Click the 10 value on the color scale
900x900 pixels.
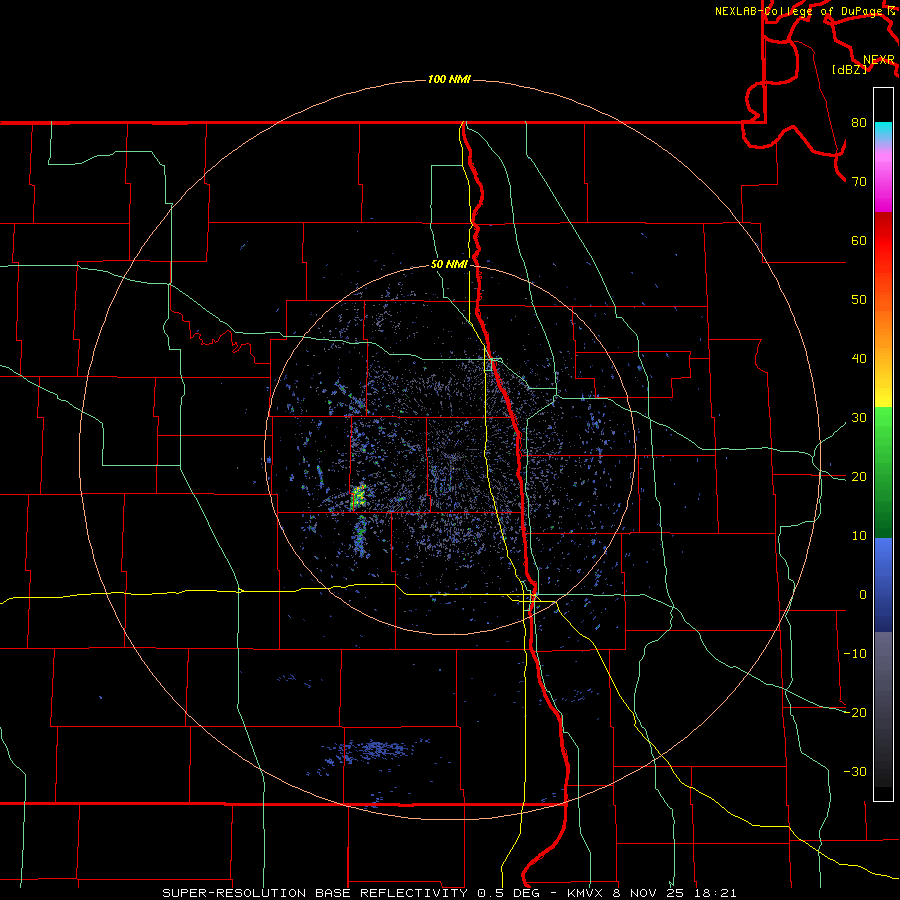tap(859, 536)
